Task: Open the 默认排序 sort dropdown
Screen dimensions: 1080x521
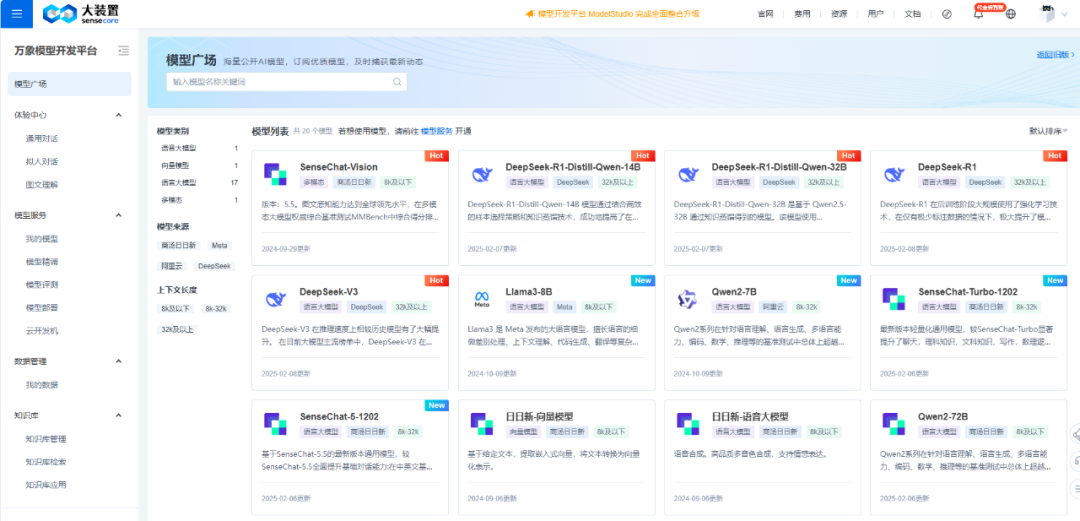Action: 1048,131
